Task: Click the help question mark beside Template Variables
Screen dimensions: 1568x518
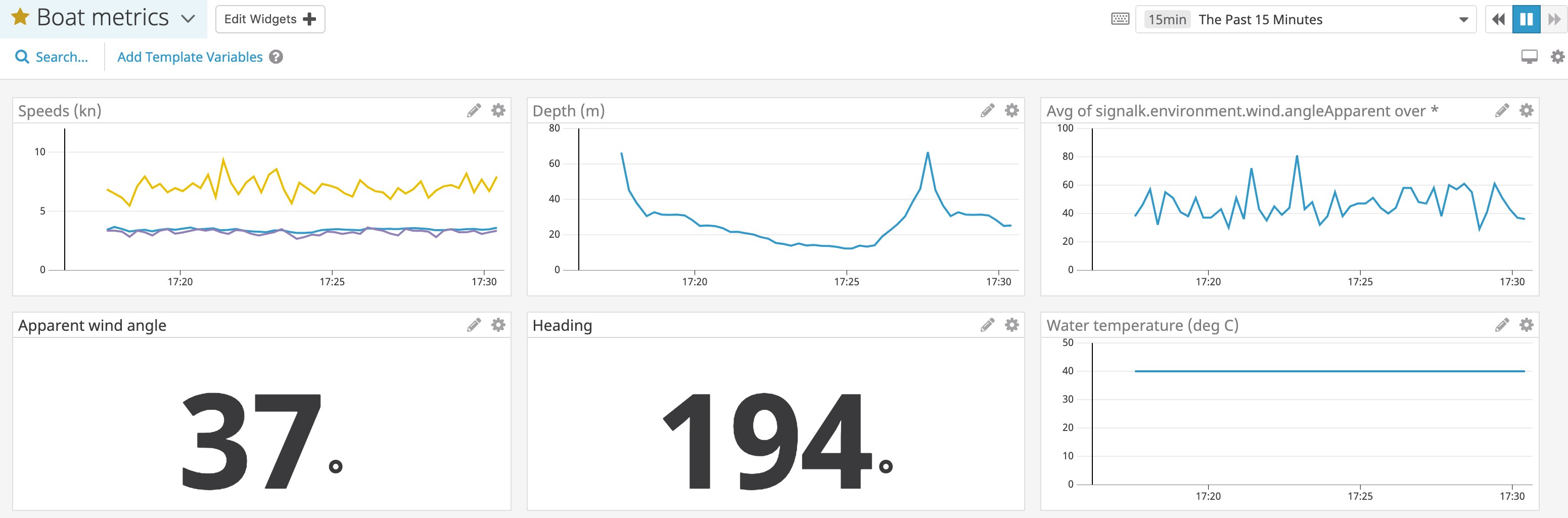Action: 275,57
